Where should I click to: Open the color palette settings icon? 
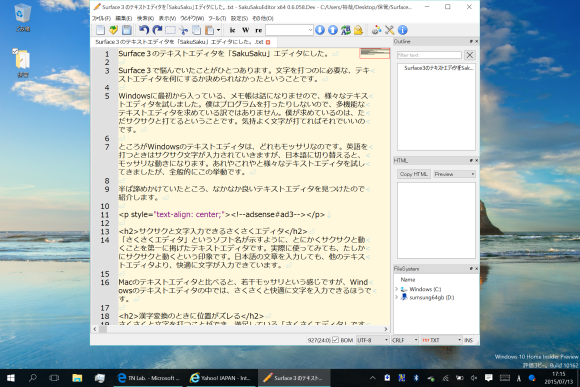click(x=377, y=30)
